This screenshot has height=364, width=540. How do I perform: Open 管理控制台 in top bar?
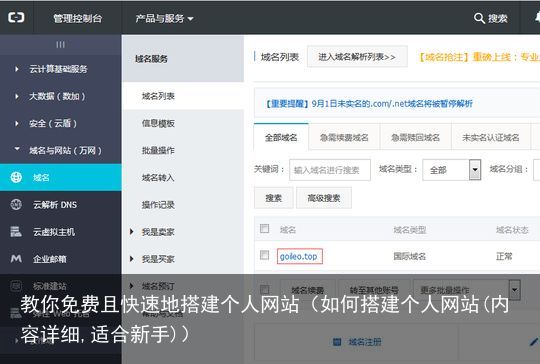coord(77,18)
